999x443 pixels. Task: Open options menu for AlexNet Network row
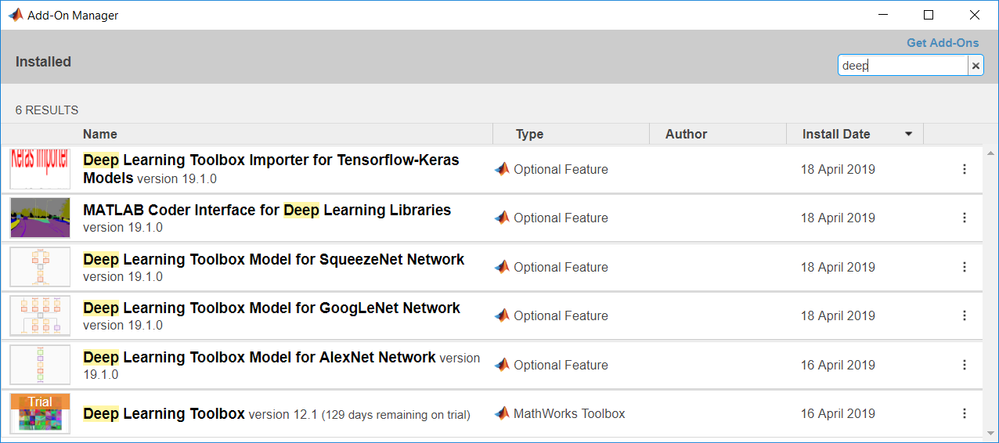coord(964,365)
